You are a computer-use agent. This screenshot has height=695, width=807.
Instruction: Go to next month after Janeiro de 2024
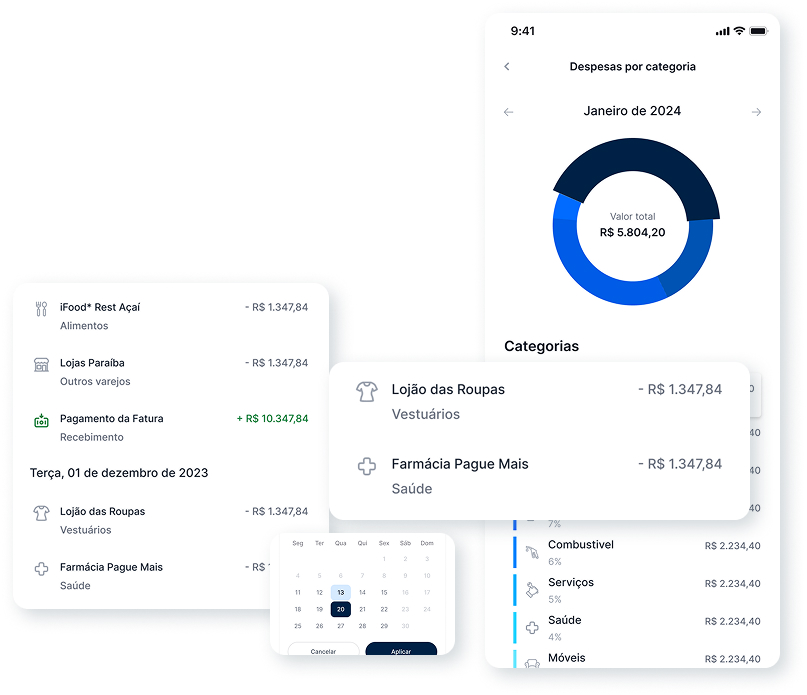point(756,112)
